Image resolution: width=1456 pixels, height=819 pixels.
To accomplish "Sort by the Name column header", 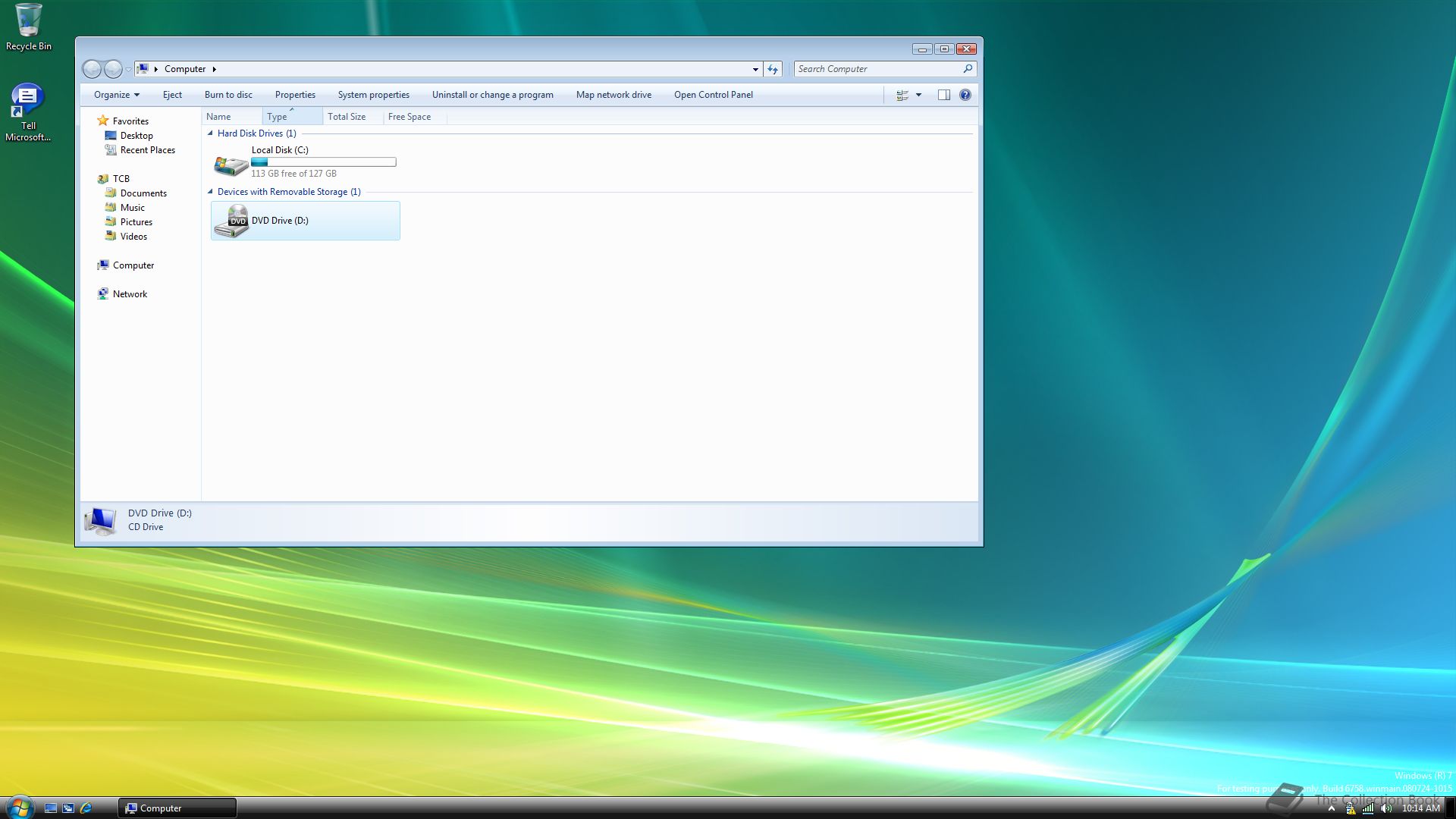I will [232, 117].
